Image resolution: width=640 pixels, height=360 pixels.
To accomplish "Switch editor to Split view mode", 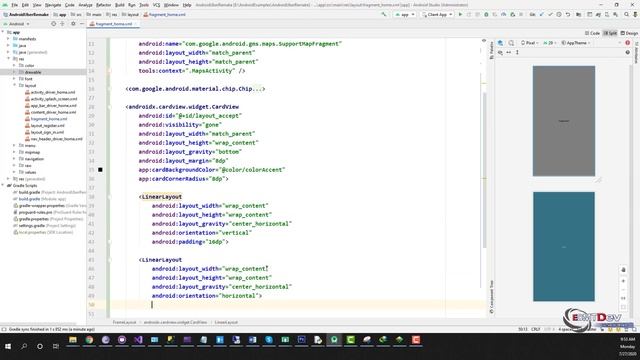I will click(x=611, y=33).
